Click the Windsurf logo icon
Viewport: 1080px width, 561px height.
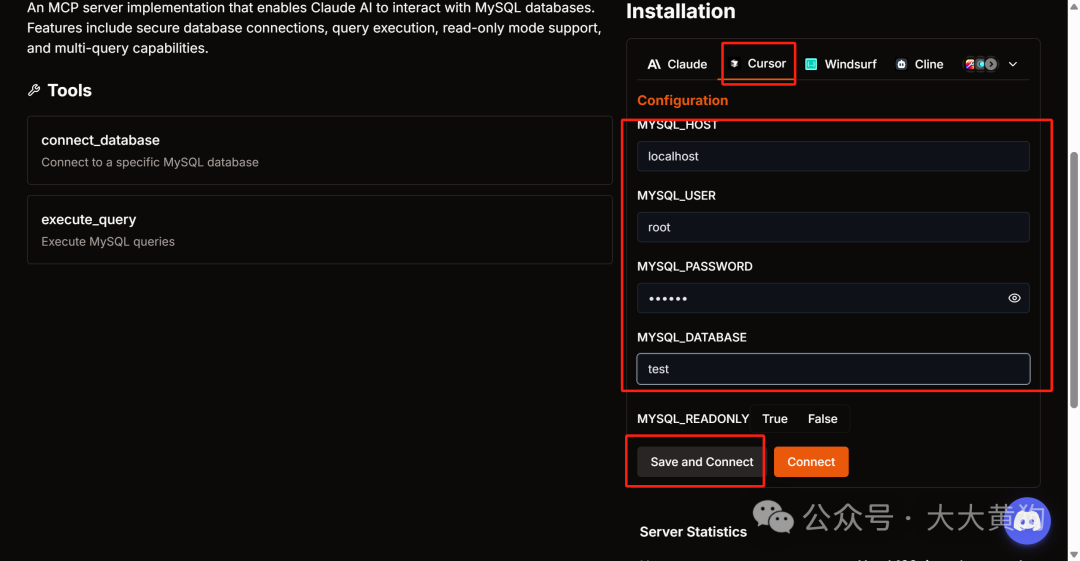pyautogui.click(x=811, y=64)
